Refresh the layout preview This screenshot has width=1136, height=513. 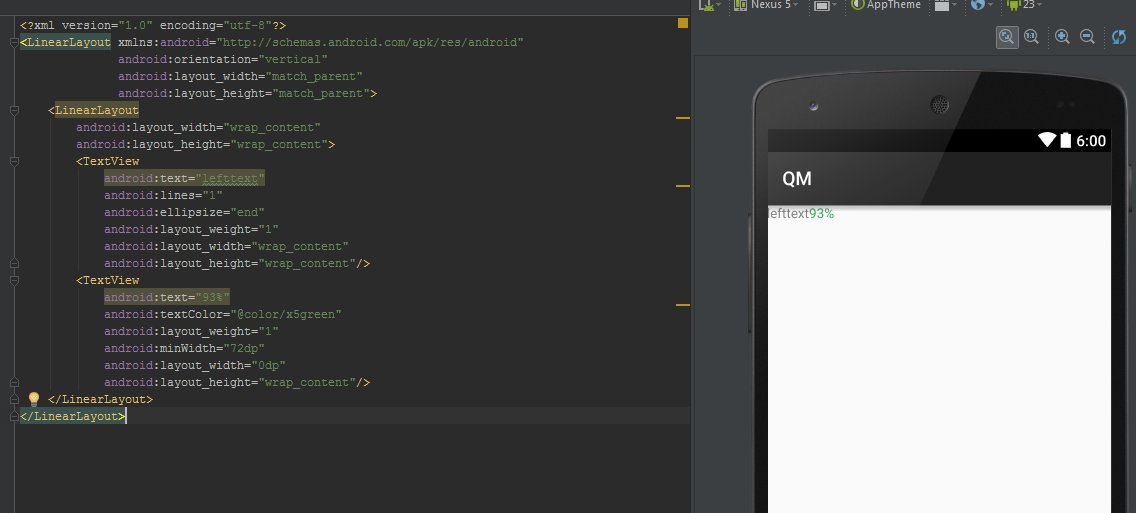pos(1119,37)
